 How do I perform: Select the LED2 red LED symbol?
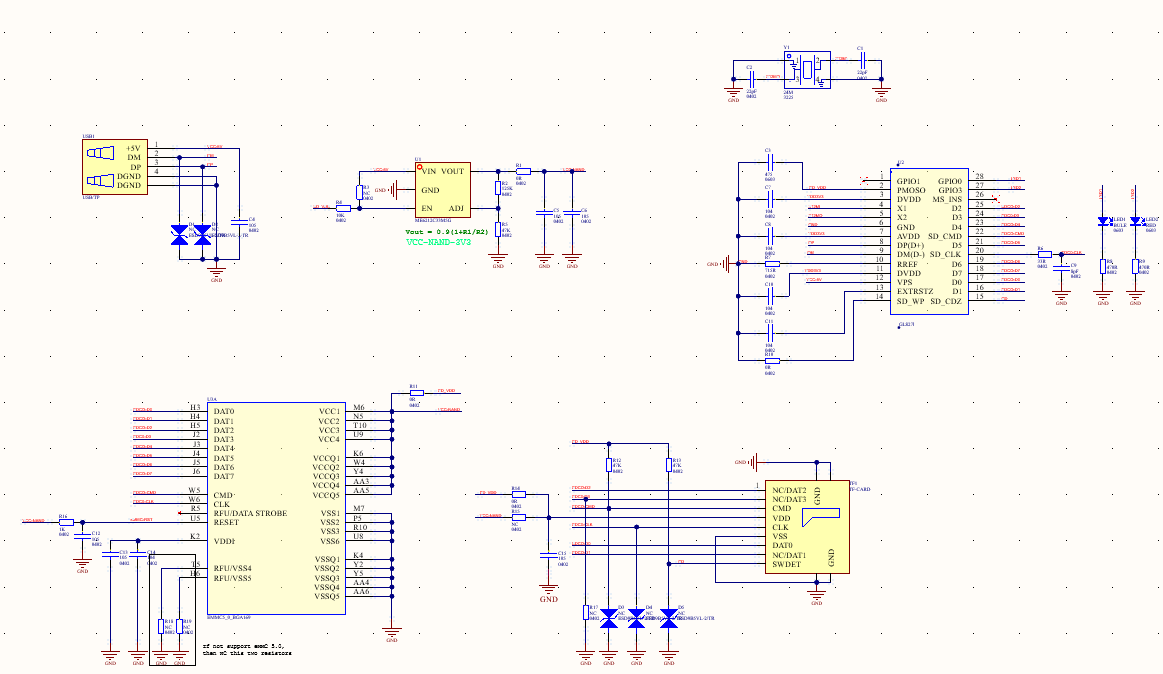(1135, 221)
